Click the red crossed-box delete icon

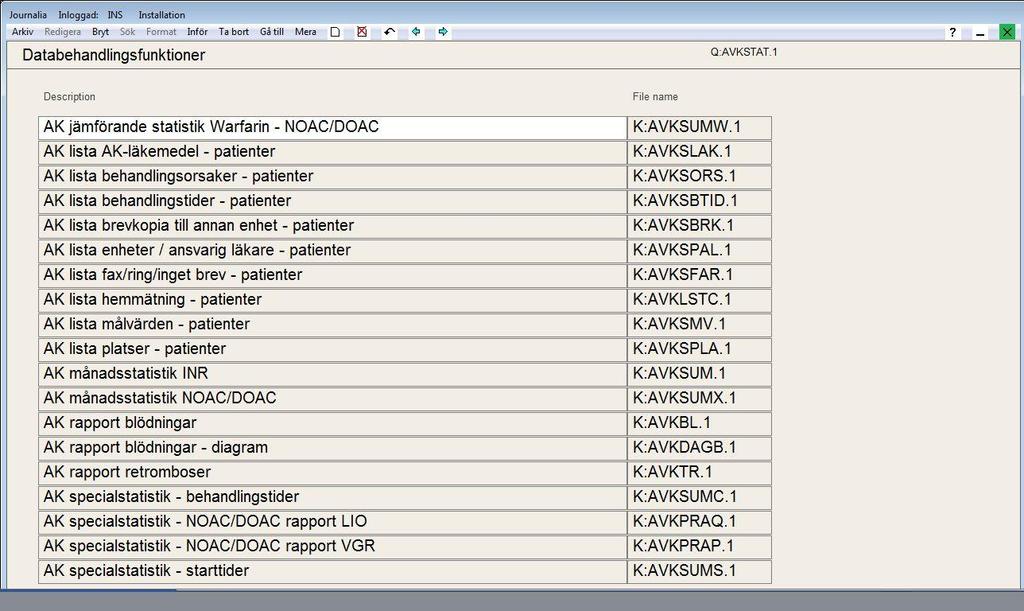point(362,32)
